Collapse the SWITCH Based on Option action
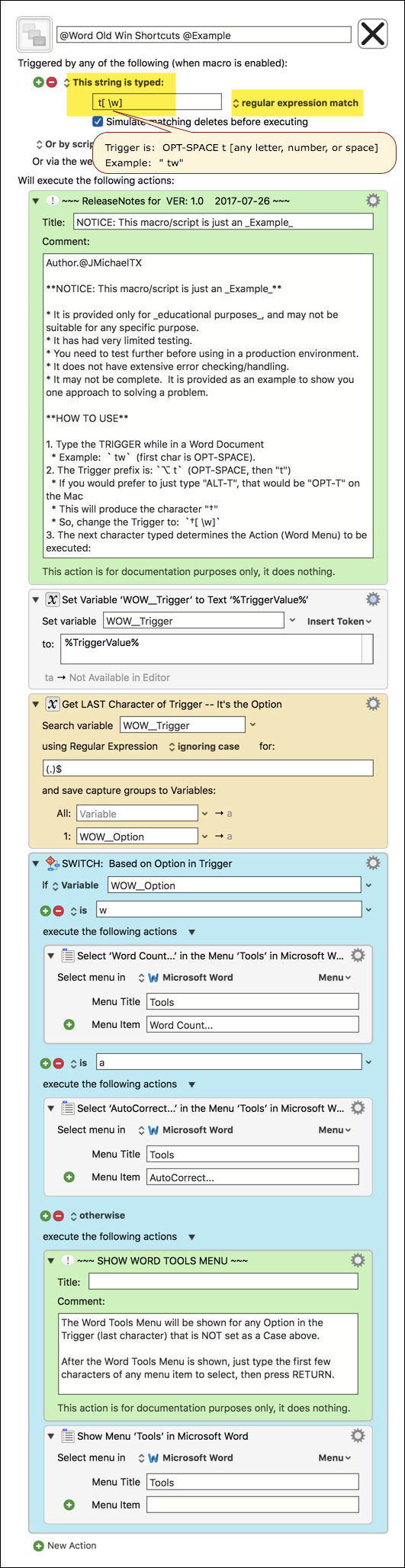405x1568 pixels. 35,863
